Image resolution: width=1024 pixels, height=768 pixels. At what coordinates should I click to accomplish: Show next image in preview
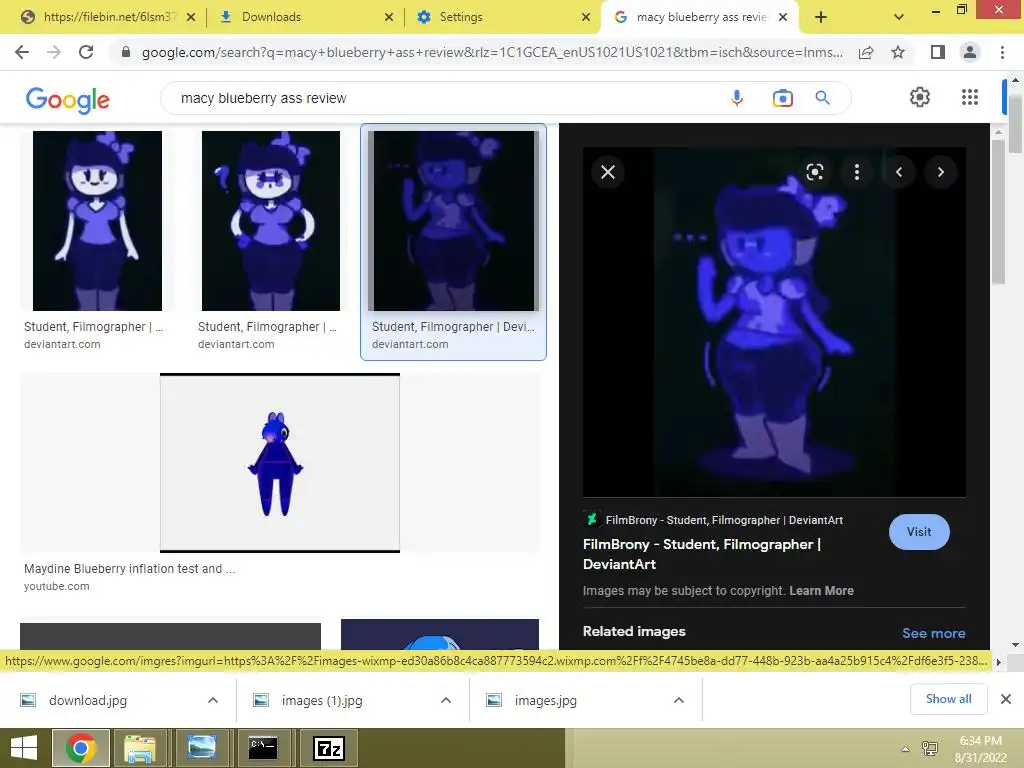pos(940,172)
